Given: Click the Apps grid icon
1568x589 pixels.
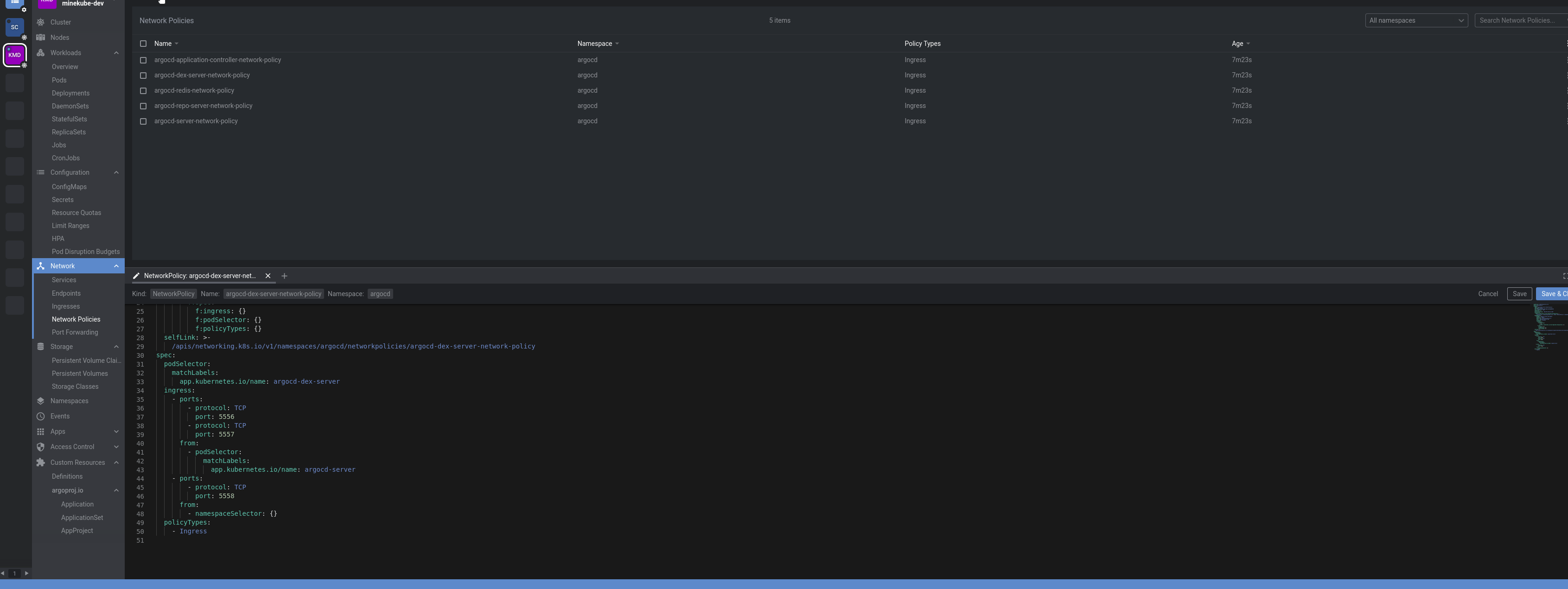Looking at the screenshot, I should [x=40, y=431].
